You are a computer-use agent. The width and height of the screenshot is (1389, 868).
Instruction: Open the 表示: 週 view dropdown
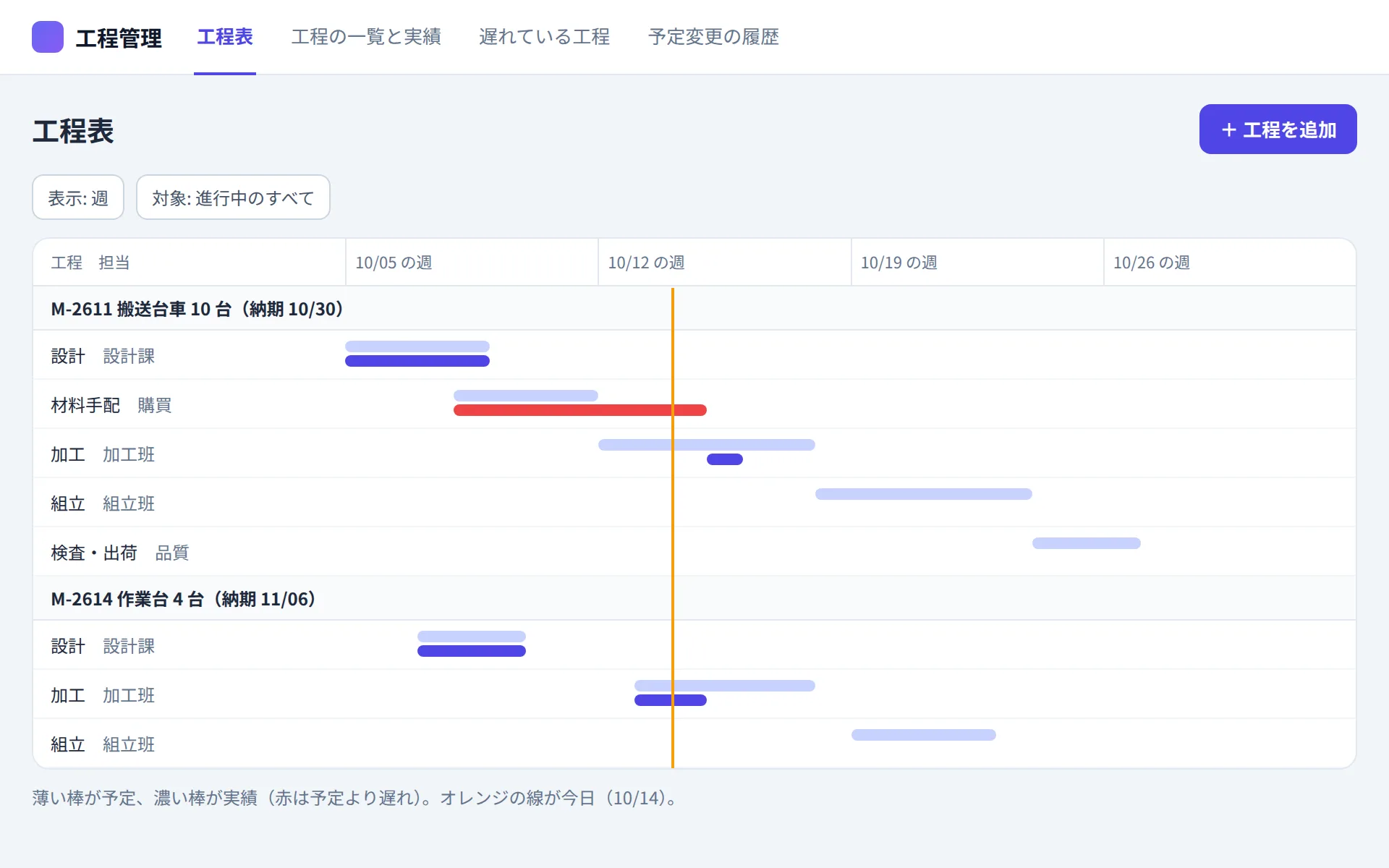78,197
